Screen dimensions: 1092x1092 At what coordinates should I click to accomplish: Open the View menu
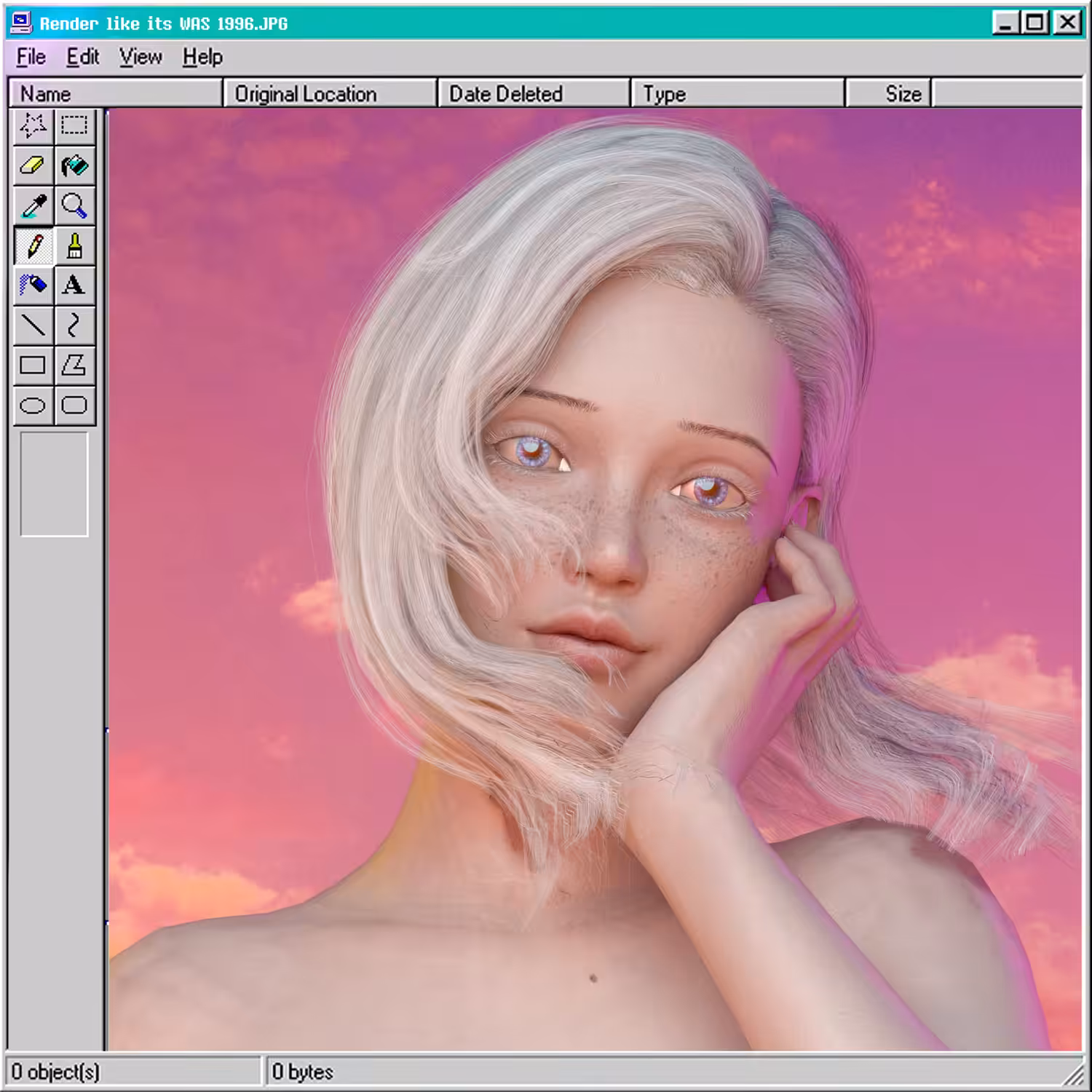click(x=141, y=57)
